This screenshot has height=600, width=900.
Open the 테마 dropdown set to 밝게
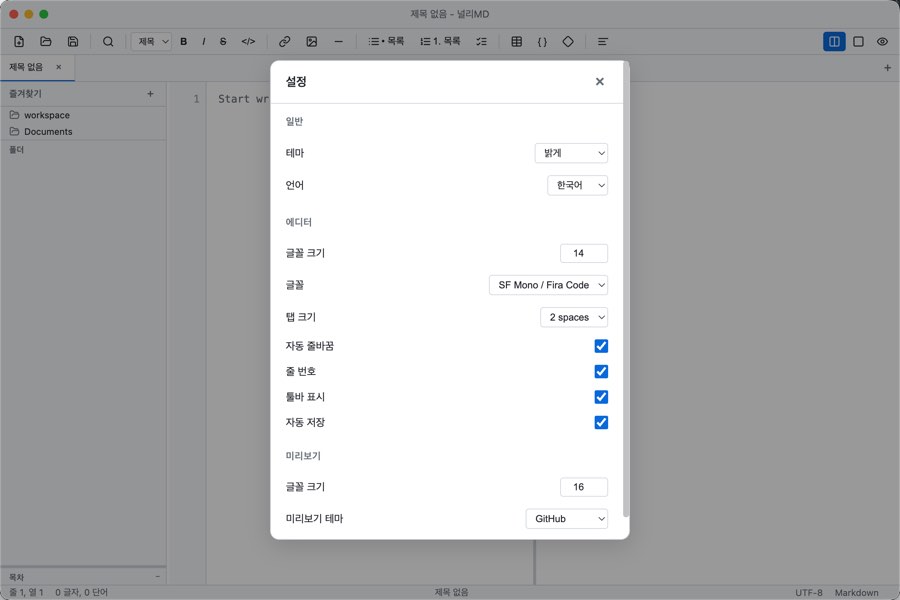571,153
